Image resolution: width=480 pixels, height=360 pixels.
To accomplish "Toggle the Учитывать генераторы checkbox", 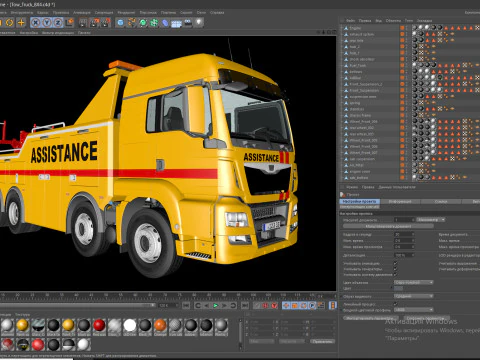I will click(x=395, y=269).
